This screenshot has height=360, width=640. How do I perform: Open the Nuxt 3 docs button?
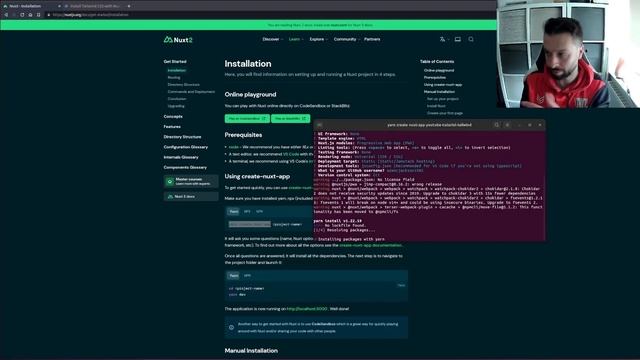191,196
